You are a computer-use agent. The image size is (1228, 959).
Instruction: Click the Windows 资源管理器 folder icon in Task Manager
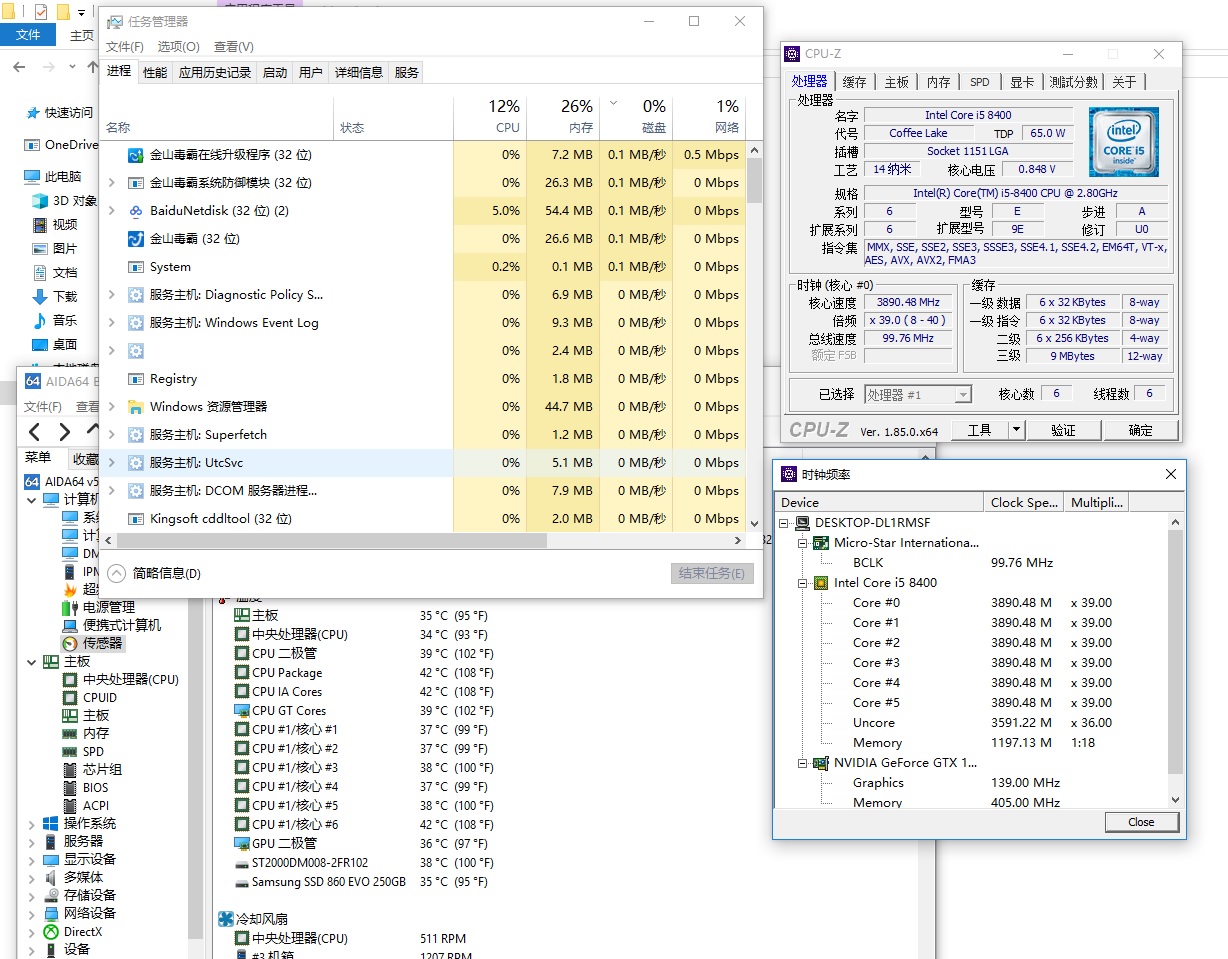(137, 407)
